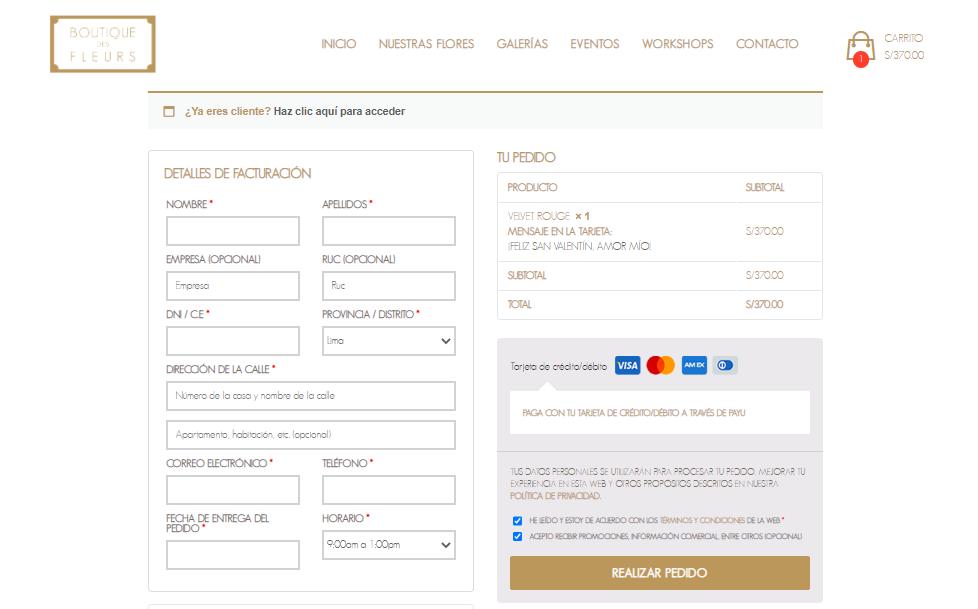
Task: Open the Política de Privacidad link
Action: pyautogui.click(x=555, y=496)
